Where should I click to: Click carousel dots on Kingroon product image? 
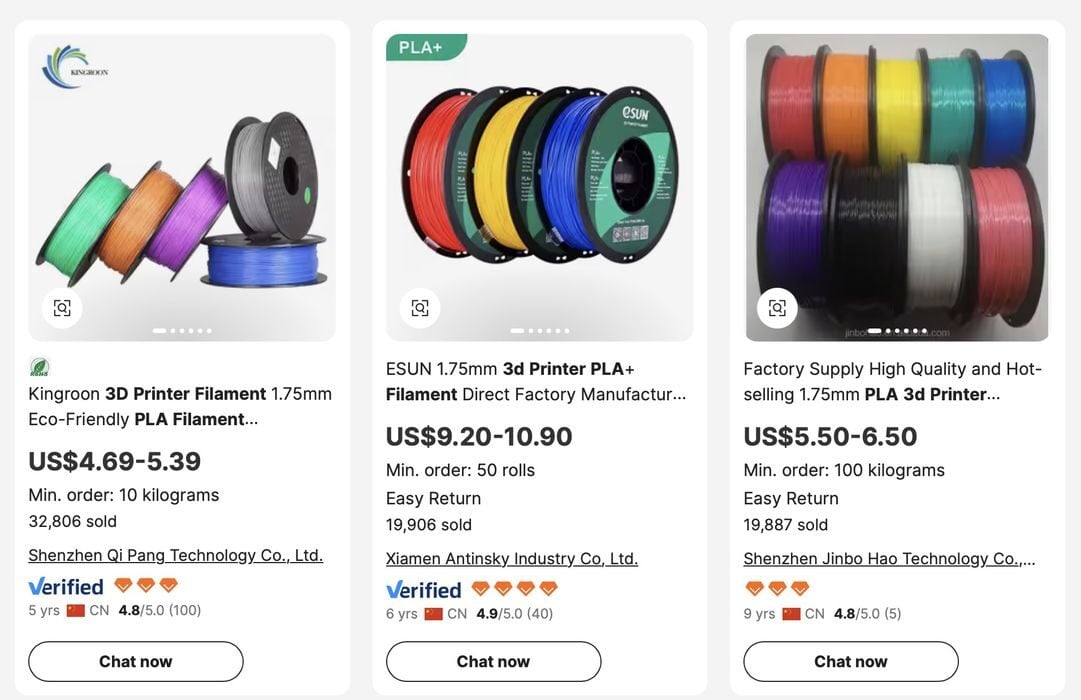[182, 330]
